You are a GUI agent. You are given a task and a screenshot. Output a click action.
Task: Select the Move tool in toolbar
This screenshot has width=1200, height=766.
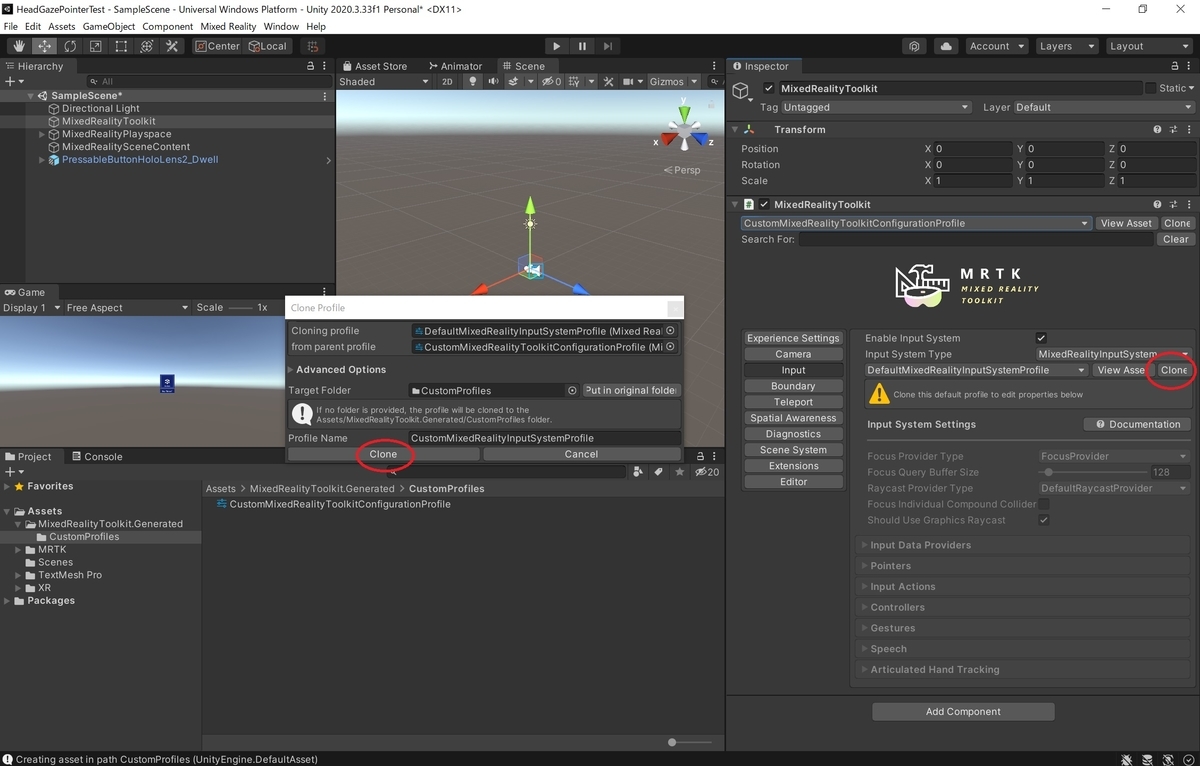[45, 46]
